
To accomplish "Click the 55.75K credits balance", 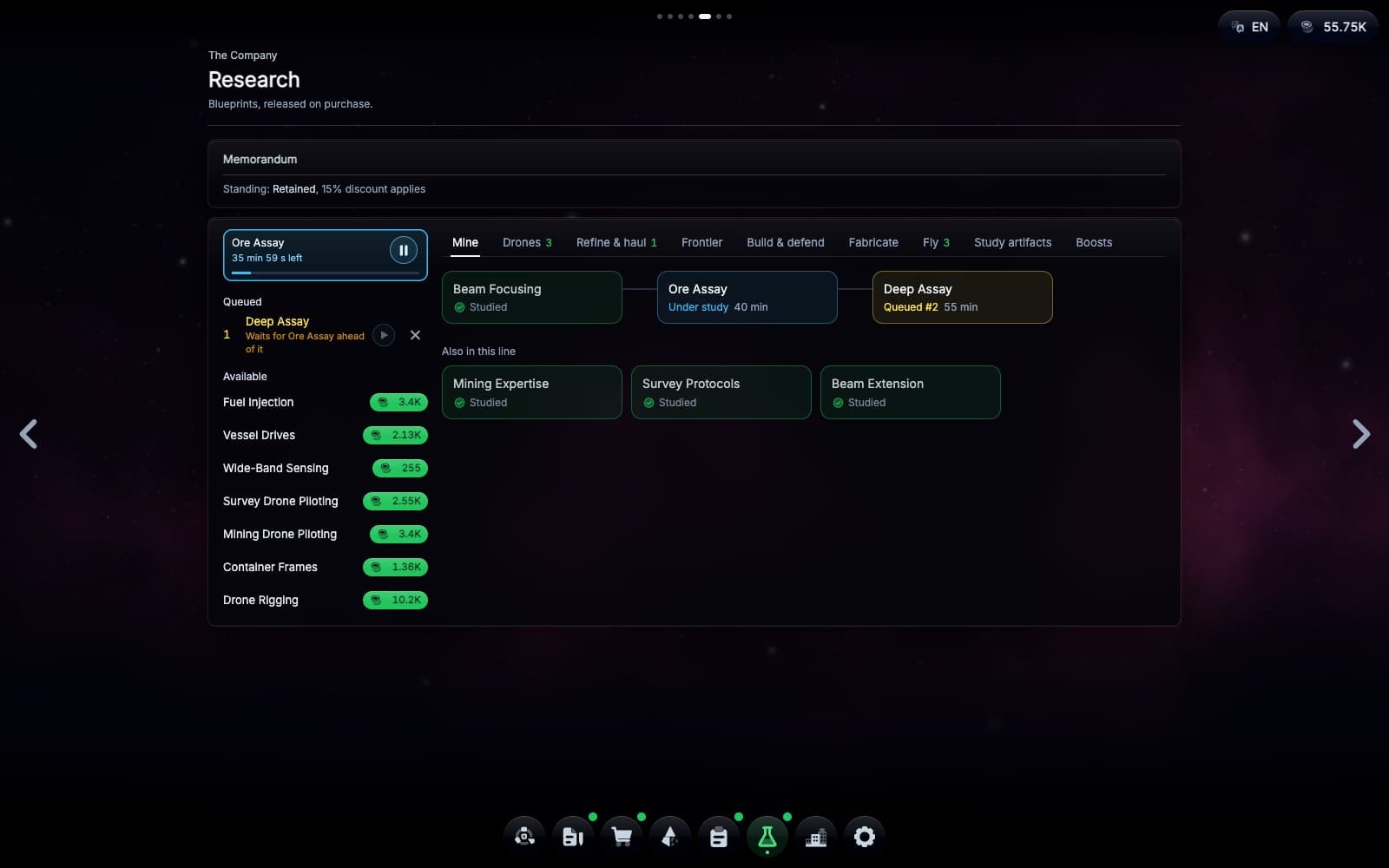I will tap(1333, 27).
